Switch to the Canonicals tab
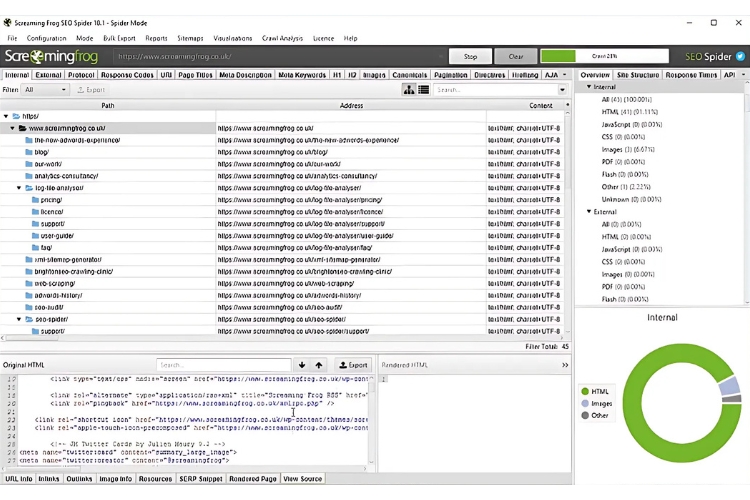 [409, 75]
